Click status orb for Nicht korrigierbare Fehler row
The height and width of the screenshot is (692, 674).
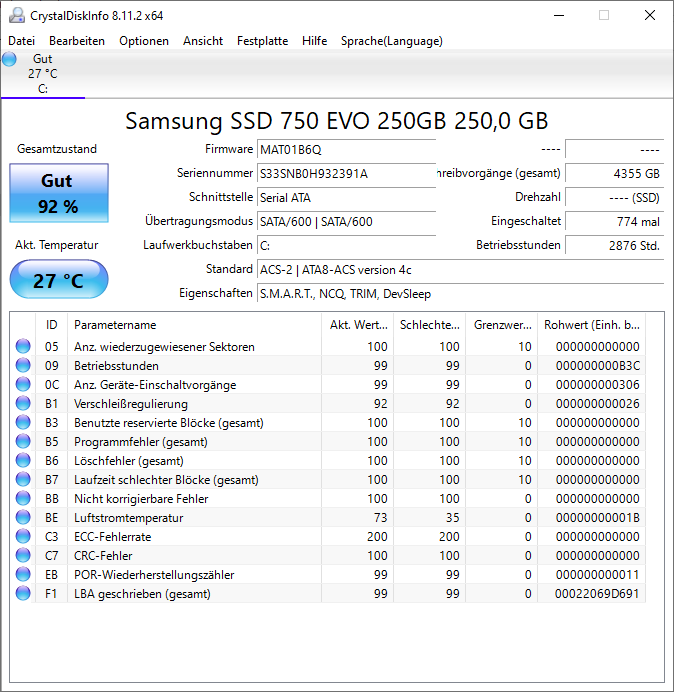tap(23, 498)
